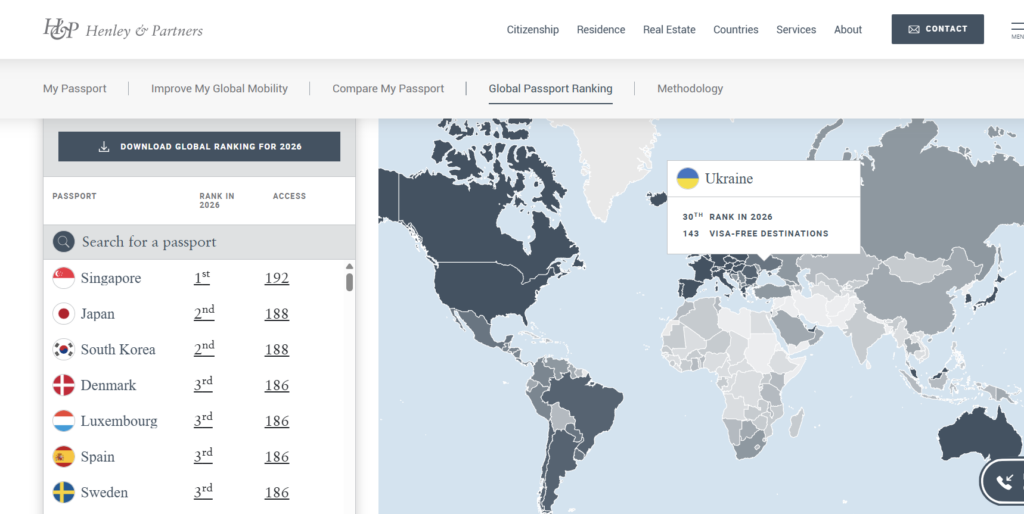Click the Henley & Partners logo
This screenshot has height=514, width=1024.
(x=122, y=30)
